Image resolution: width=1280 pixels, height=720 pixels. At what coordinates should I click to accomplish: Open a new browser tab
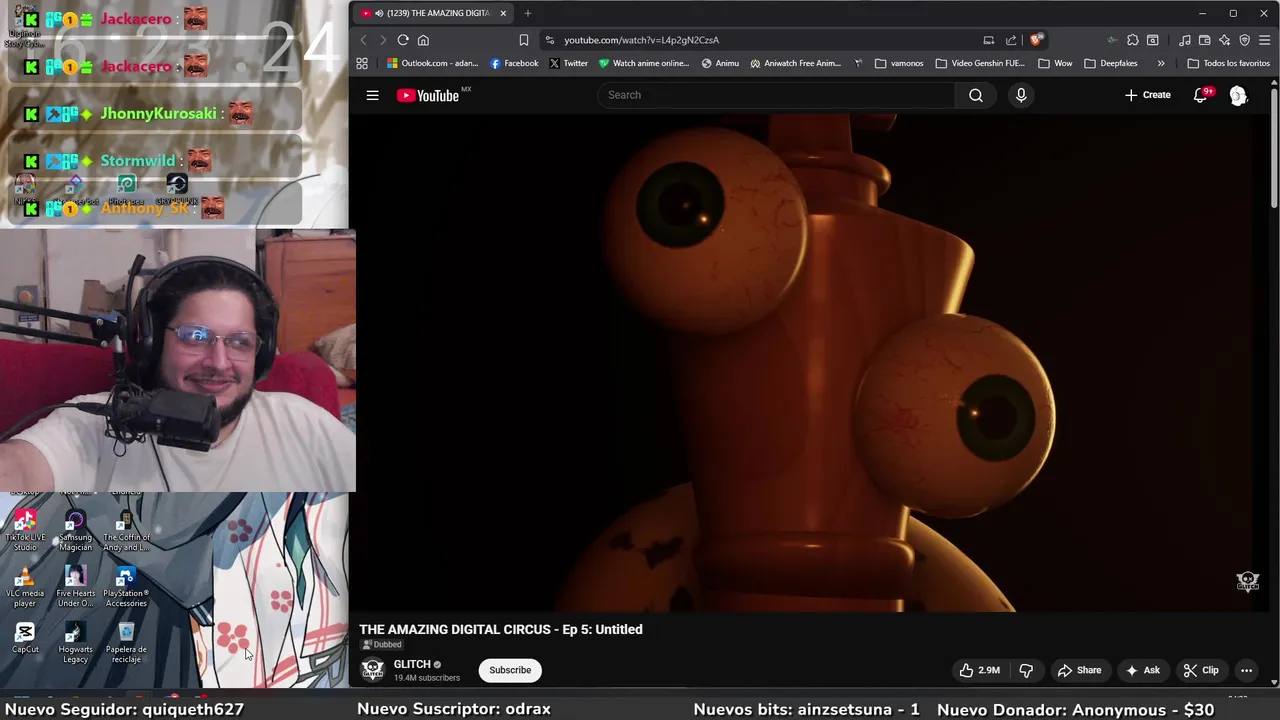point(527,13)
